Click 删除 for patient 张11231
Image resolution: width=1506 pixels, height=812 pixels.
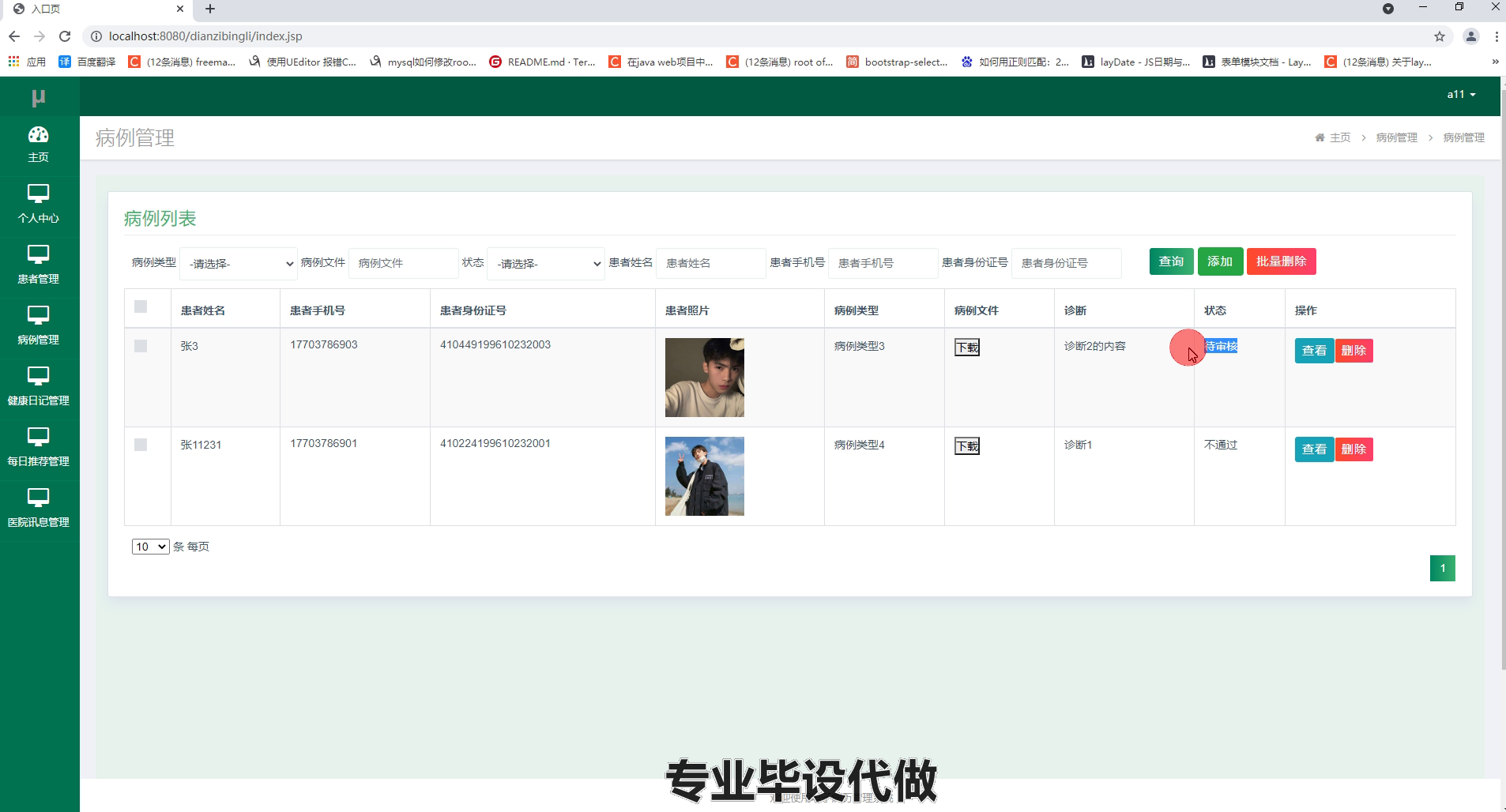tap(1354, 449)
